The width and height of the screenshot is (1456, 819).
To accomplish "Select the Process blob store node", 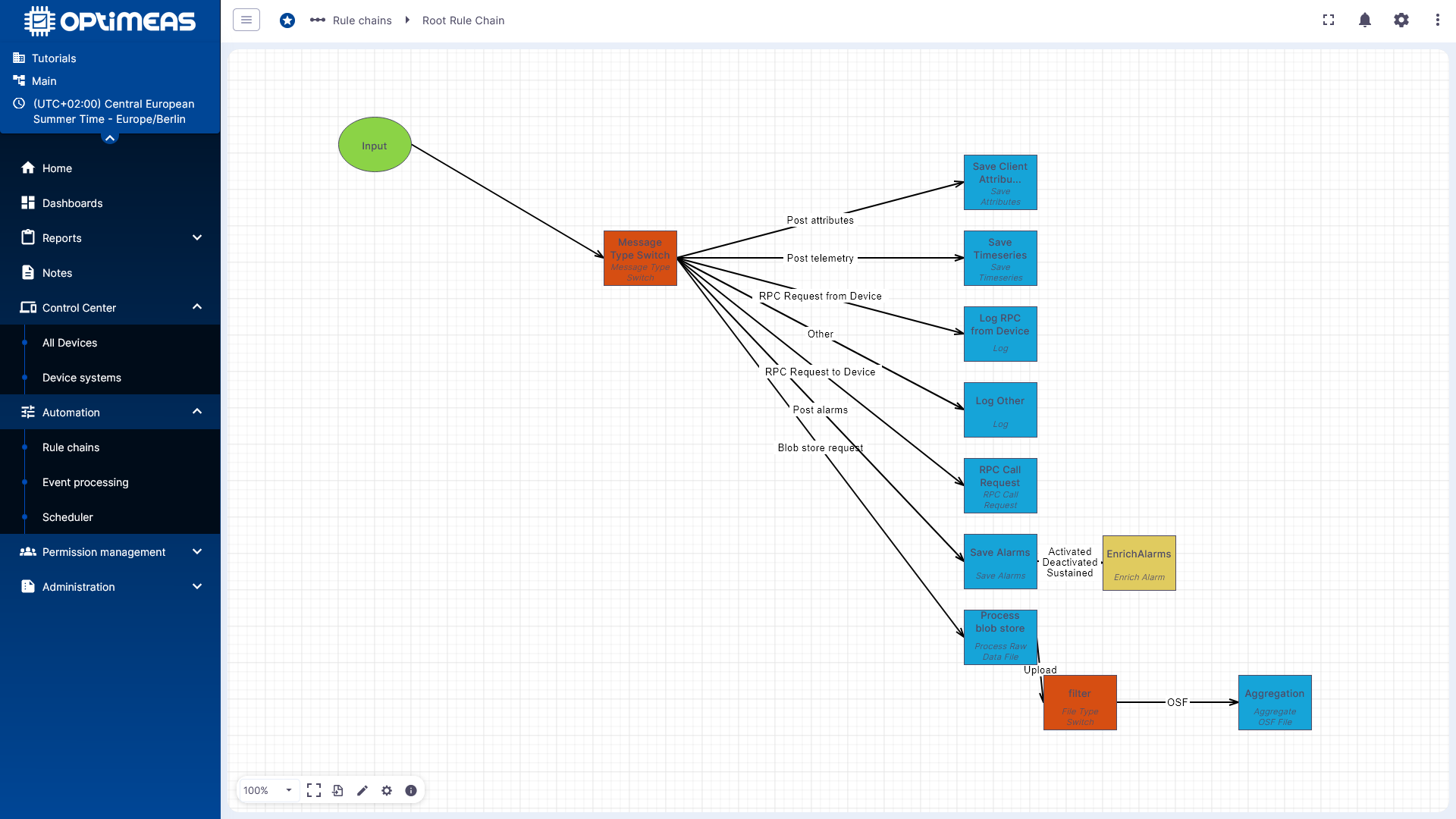I will tap(1000, 638).
